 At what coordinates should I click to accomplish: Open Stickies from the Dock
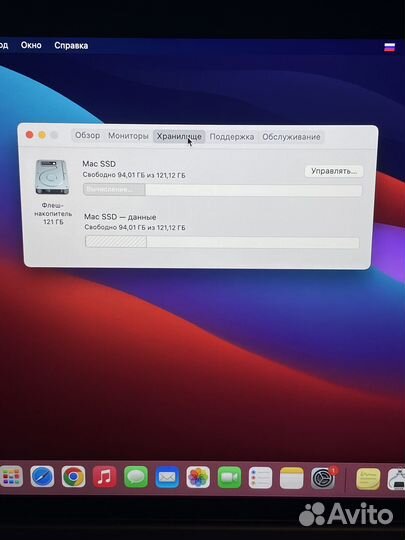click(368, 479)
